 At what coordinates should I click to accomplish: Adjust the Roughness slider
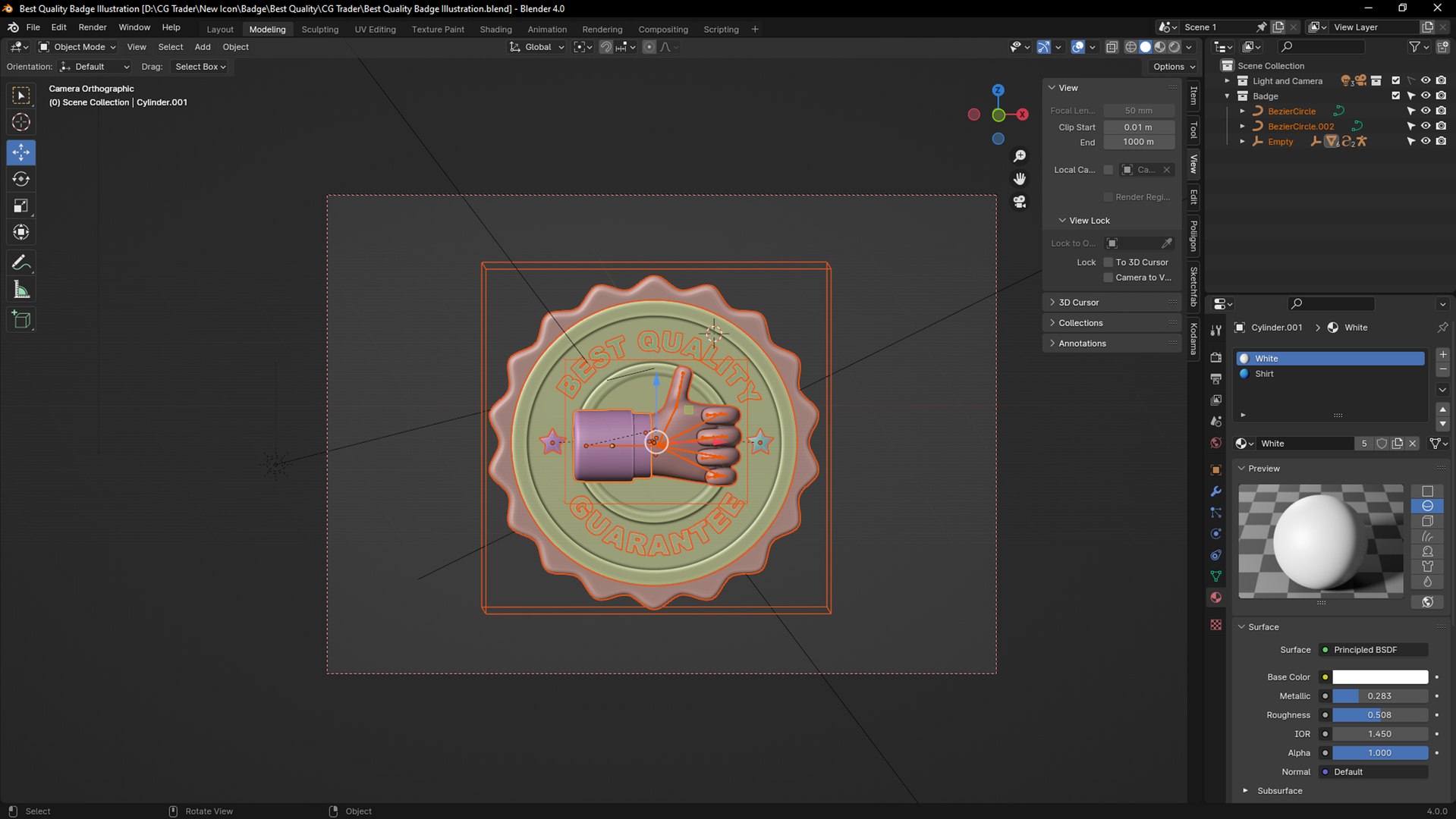(1380, 715)
